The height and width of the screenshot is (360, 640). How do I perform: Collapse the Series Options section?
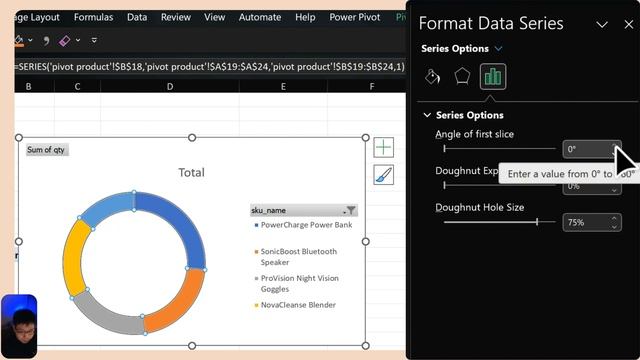[x=427, y=115]
